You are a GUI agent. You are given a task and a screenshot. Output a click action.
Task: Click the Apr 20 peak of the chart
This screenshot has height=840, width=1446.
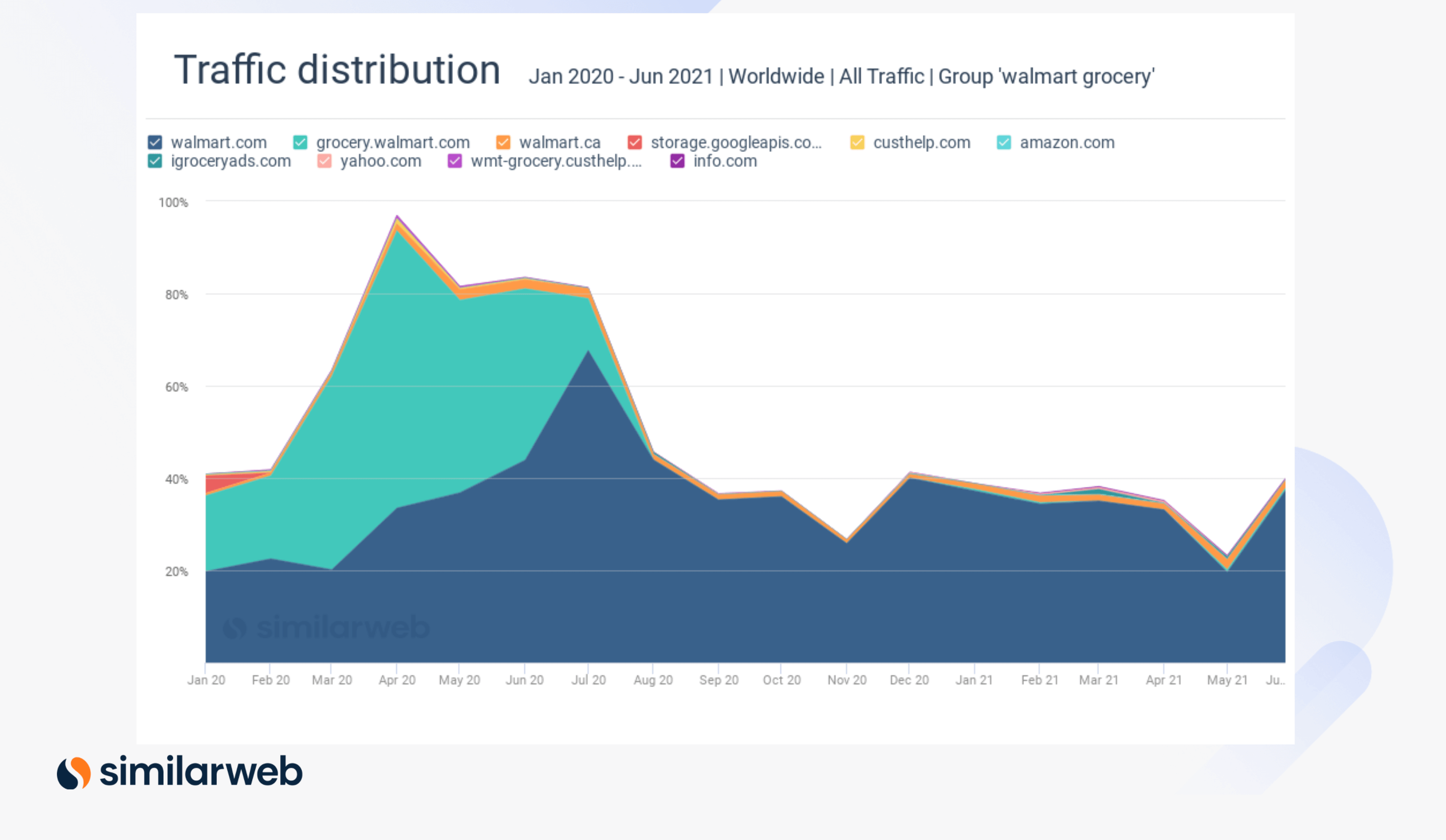397,217
